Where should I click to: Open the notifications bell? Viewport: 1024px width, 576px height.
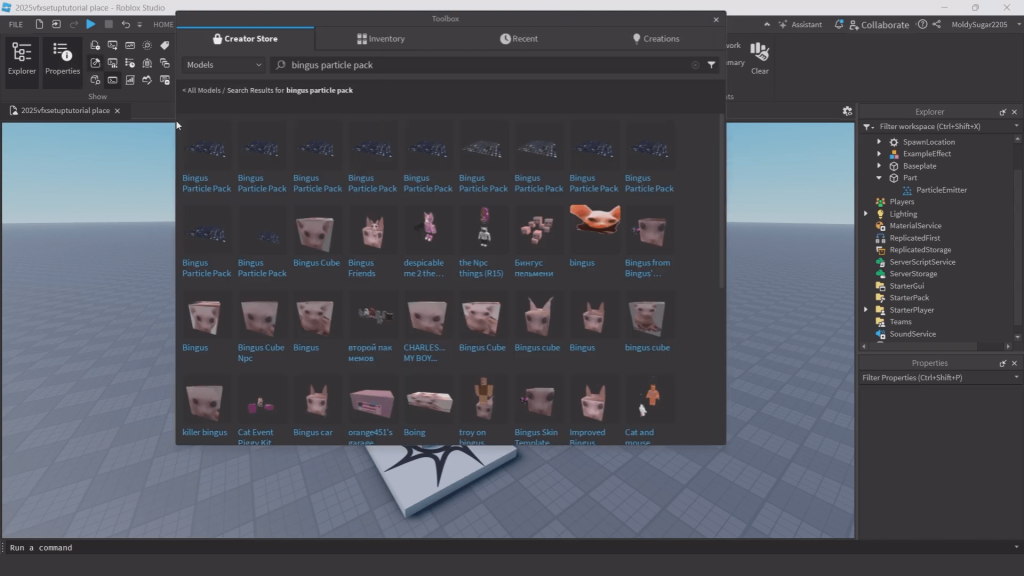[839, 24]
